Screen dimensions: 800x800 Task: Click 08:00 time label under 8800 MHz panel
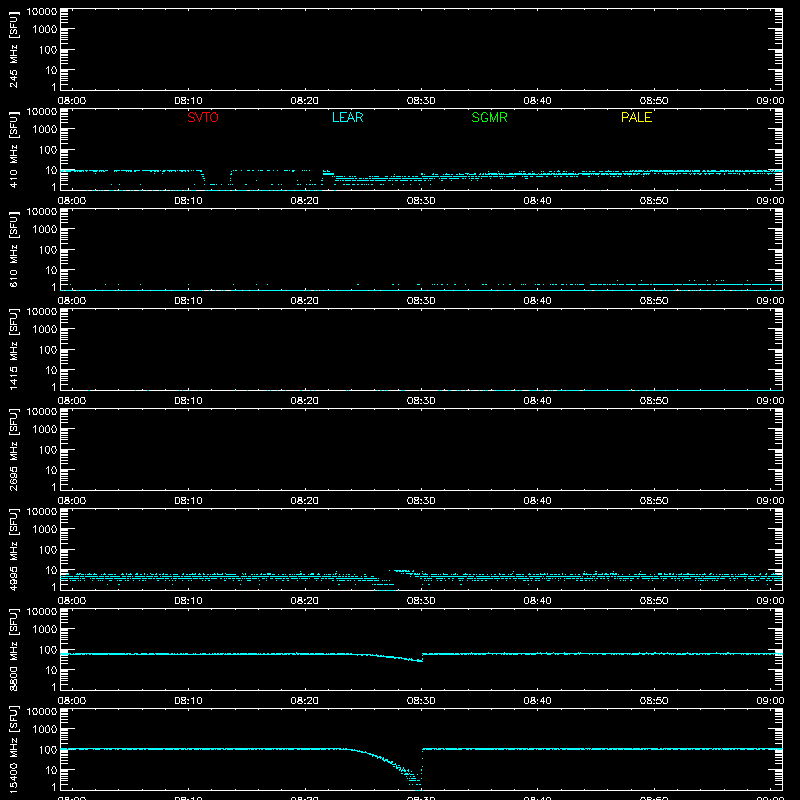coord(71,701)
